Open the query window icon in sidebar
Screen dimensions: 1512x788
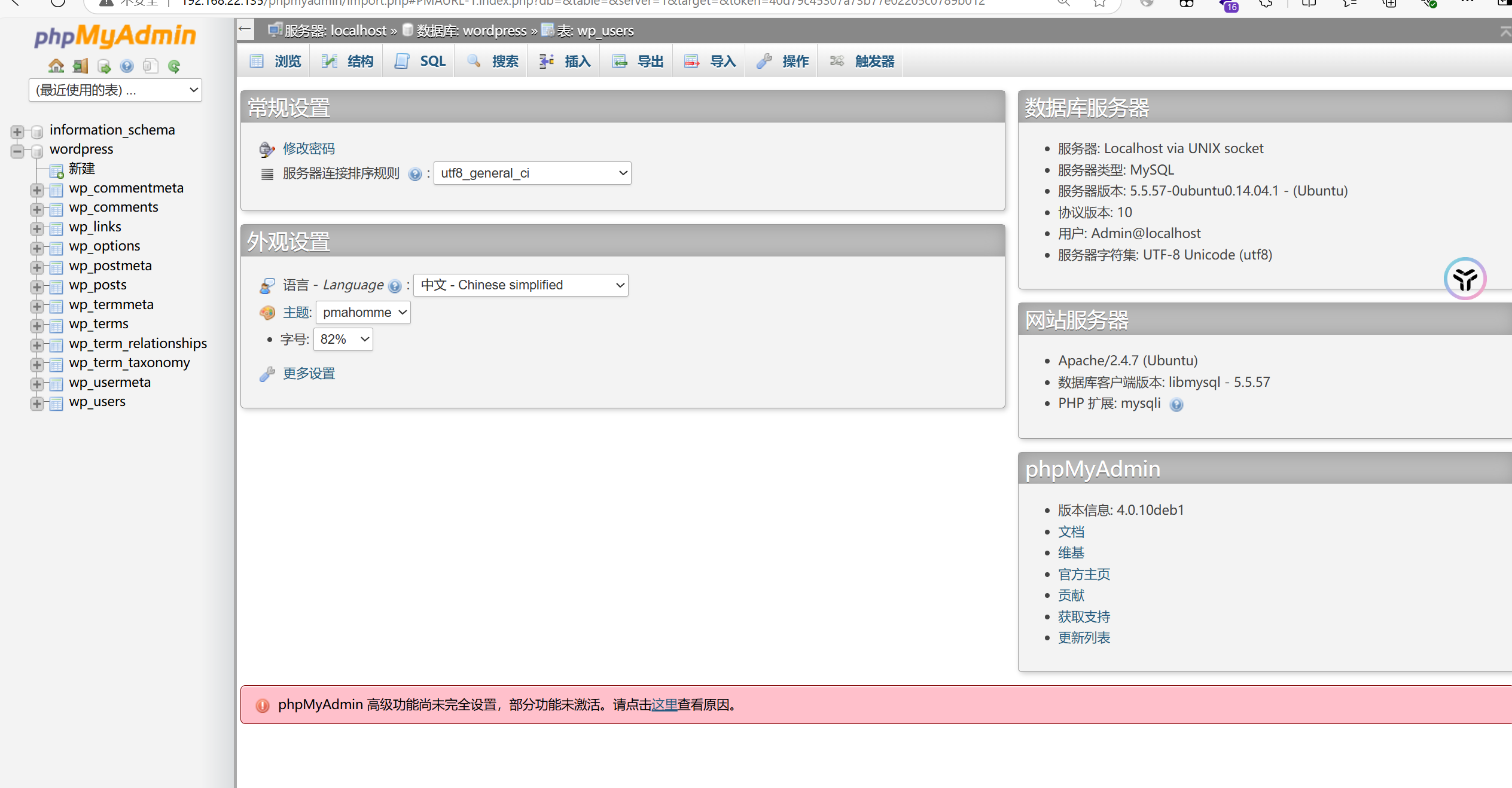[x=104, y=66]
